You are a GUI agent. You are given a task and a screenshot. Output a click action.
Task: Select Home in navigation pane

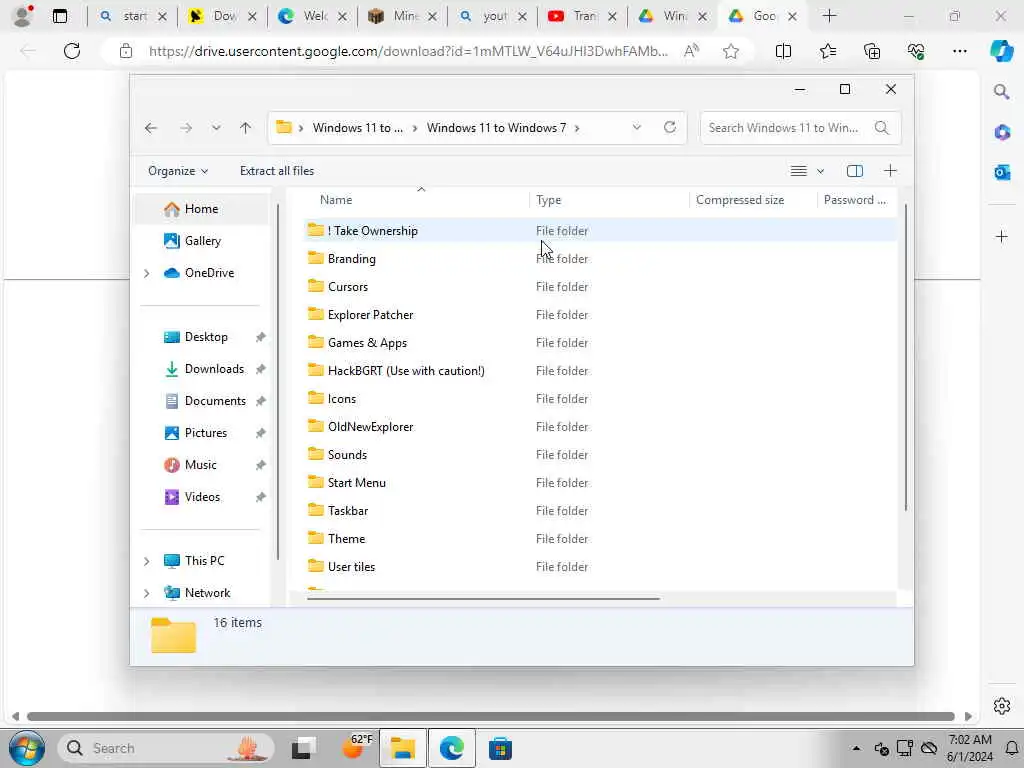tap(202, 209)
